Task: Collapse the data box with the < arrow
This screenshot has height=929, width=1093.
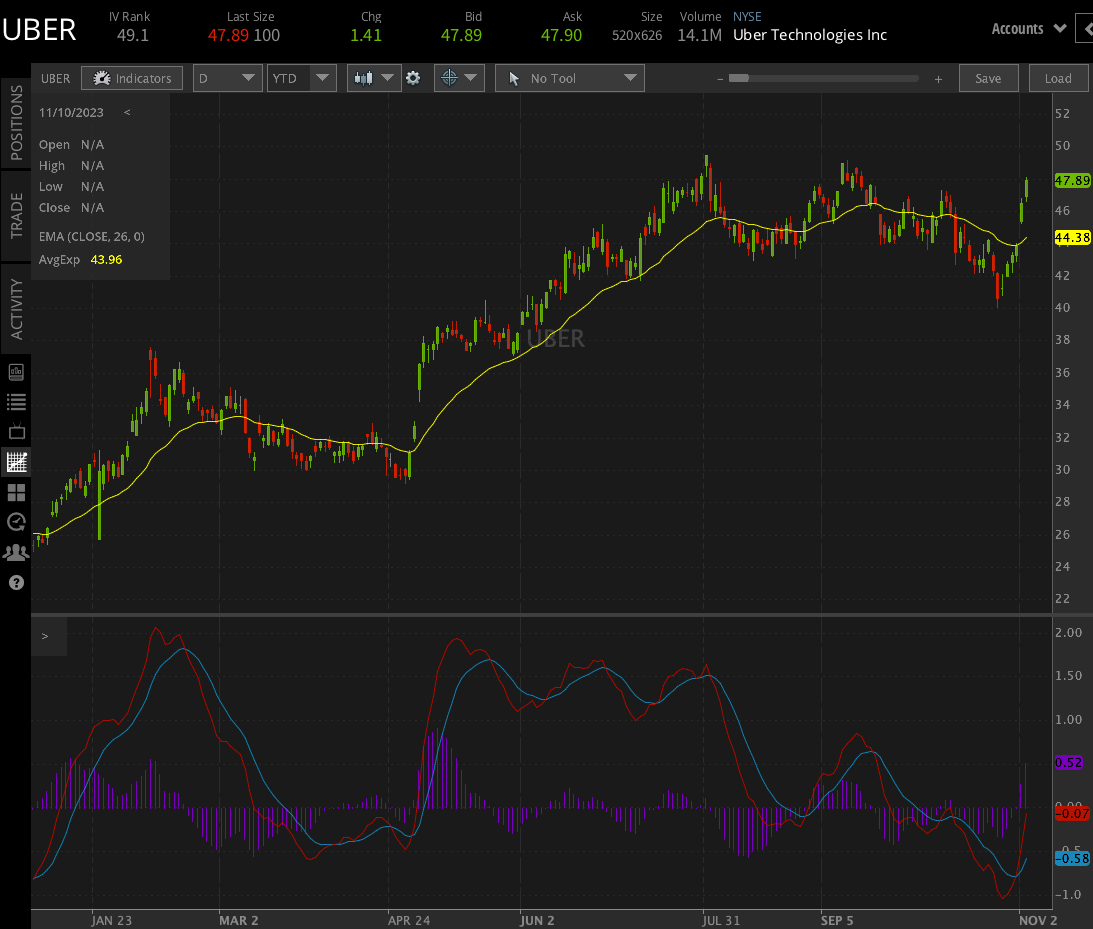Action: point(127,112)
